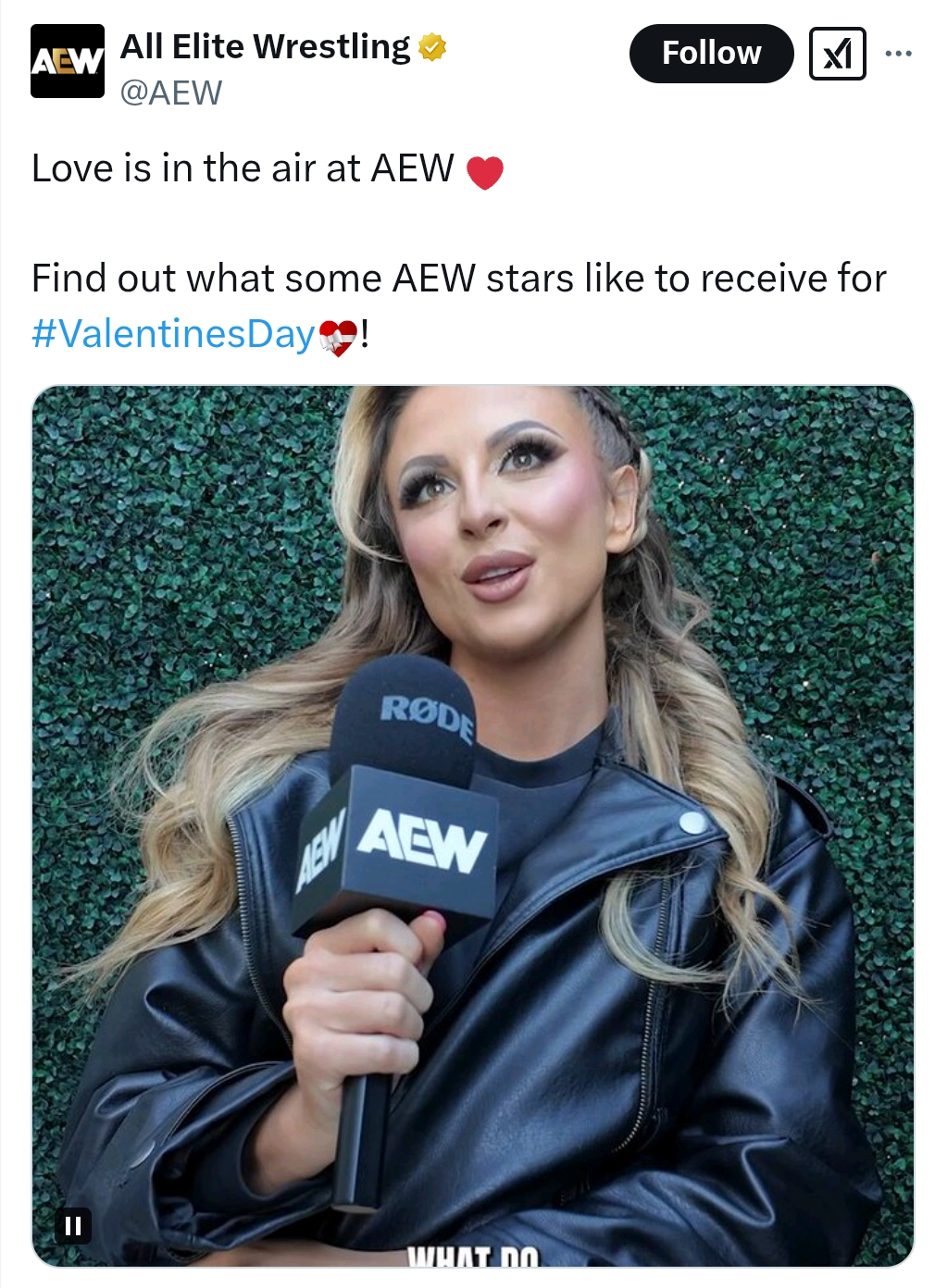Click the ribbon heart hashtag emoji

click(337, 337)
